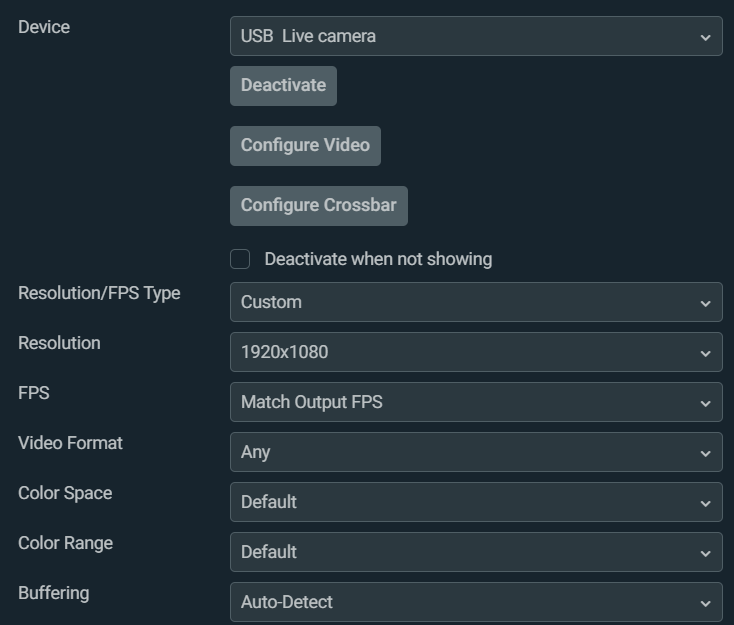Image resolution: width=734 pixels, height=625 pixels.
Task: Click the chevron next to Match Output FPS
Action: [705, 403]
